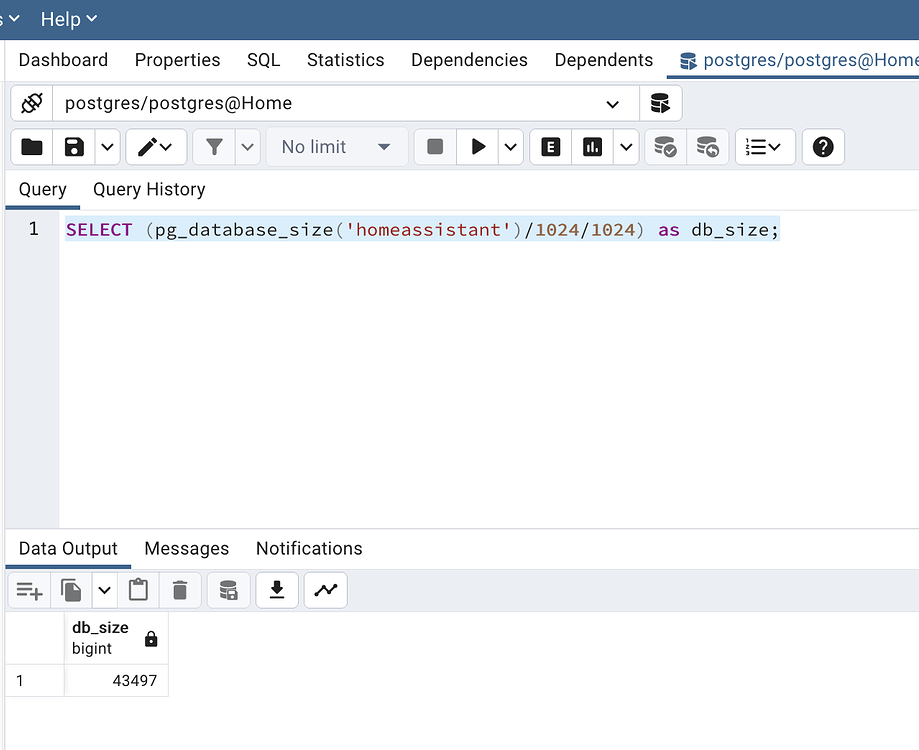Open Explain Analyze graphical plan
Image resolution: width=919 pixels, height=750 pixels.
point(592,146)
